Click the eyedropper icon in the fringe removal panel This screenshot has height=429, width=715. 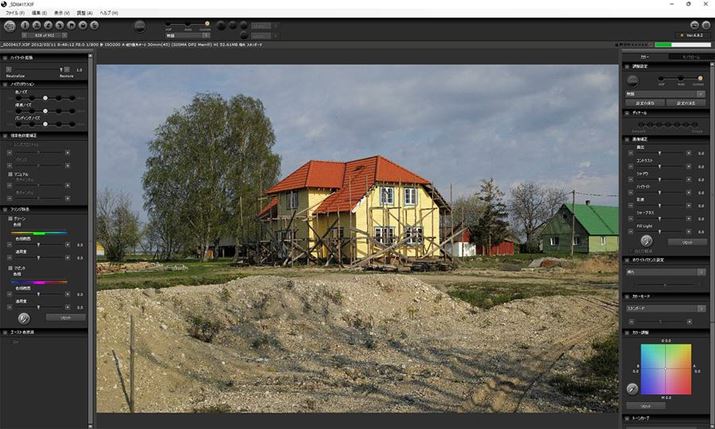pos(21,316)
